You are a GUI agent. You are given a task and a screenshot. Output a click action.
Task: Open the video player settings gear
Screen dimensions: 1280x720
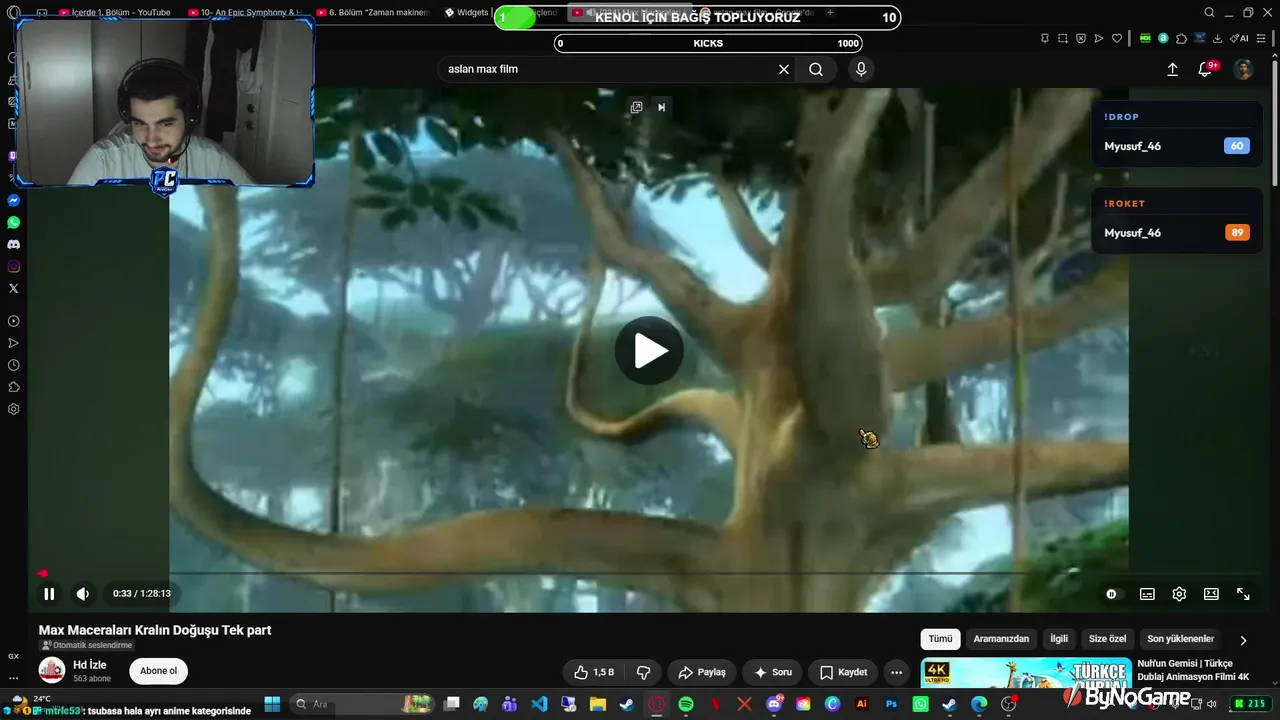(x=1179, y=594)
